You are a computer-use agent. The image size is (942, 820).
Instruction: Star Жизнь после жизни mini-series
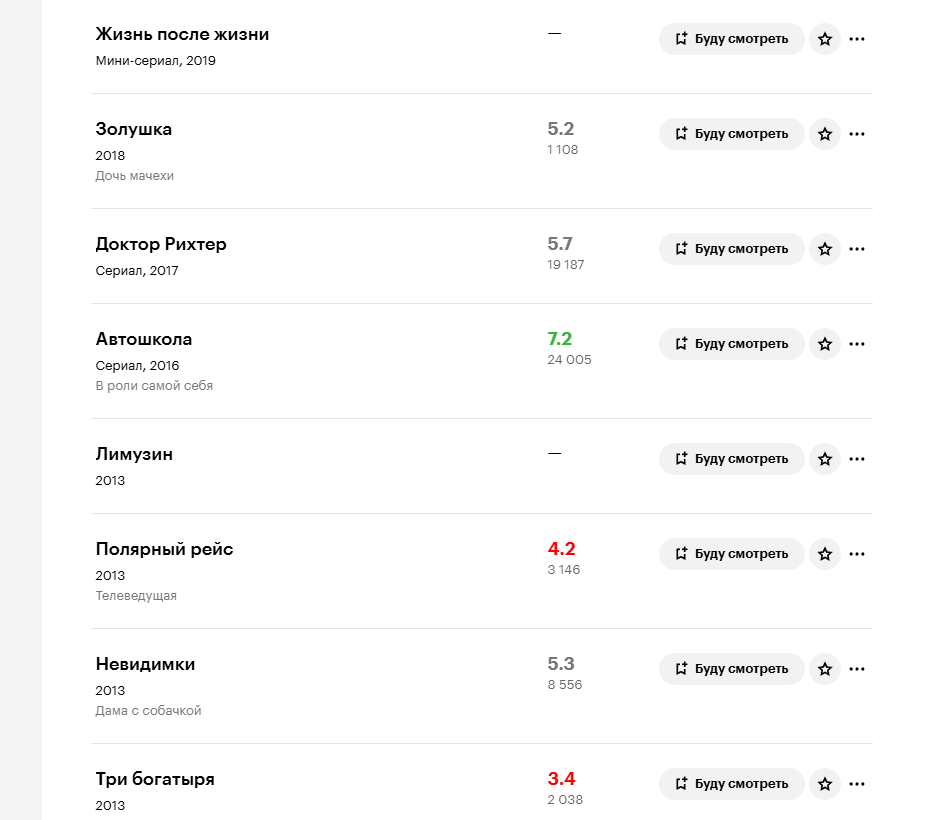coord(825,39)
